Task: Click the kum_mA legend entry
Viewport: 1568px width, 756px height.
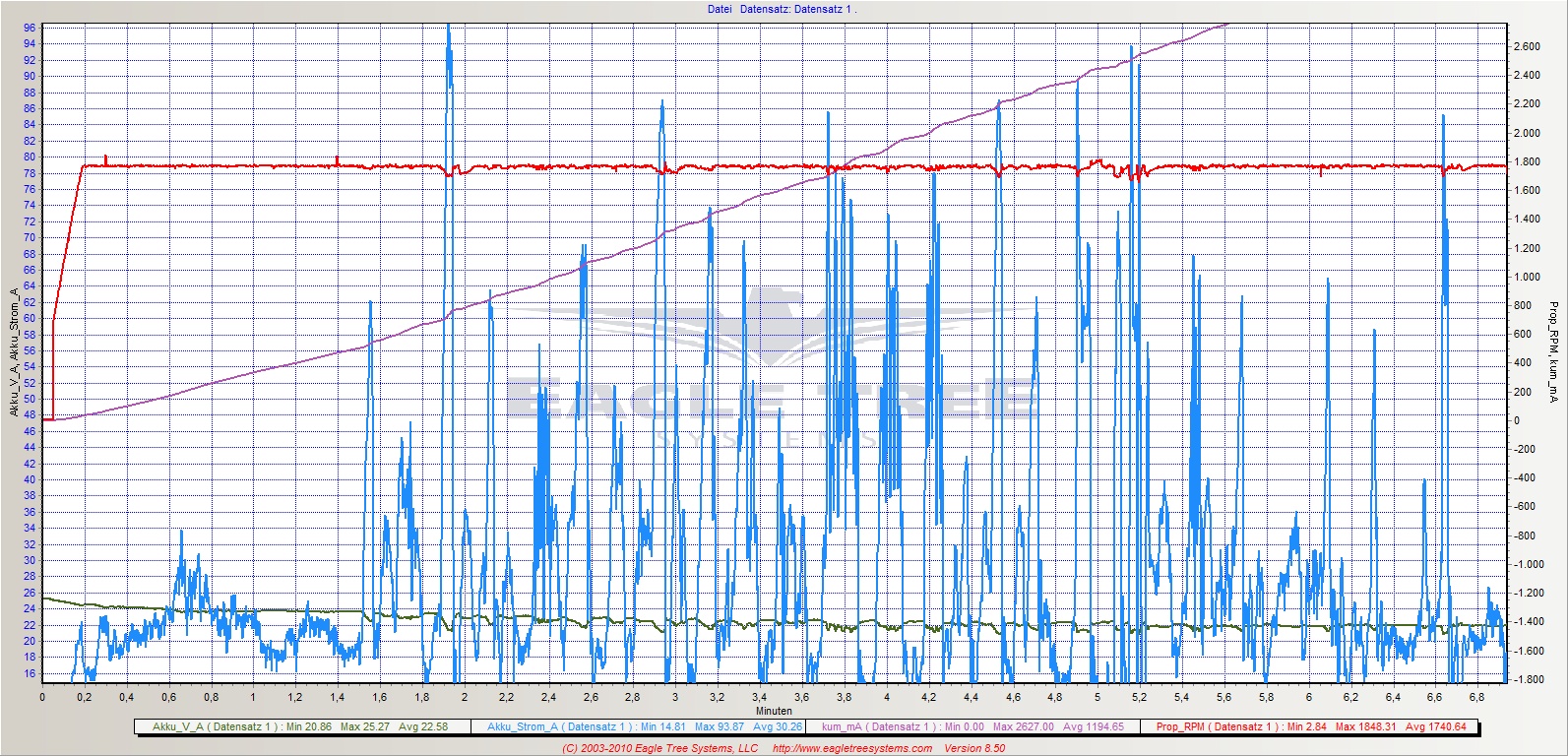Action: 972,726
